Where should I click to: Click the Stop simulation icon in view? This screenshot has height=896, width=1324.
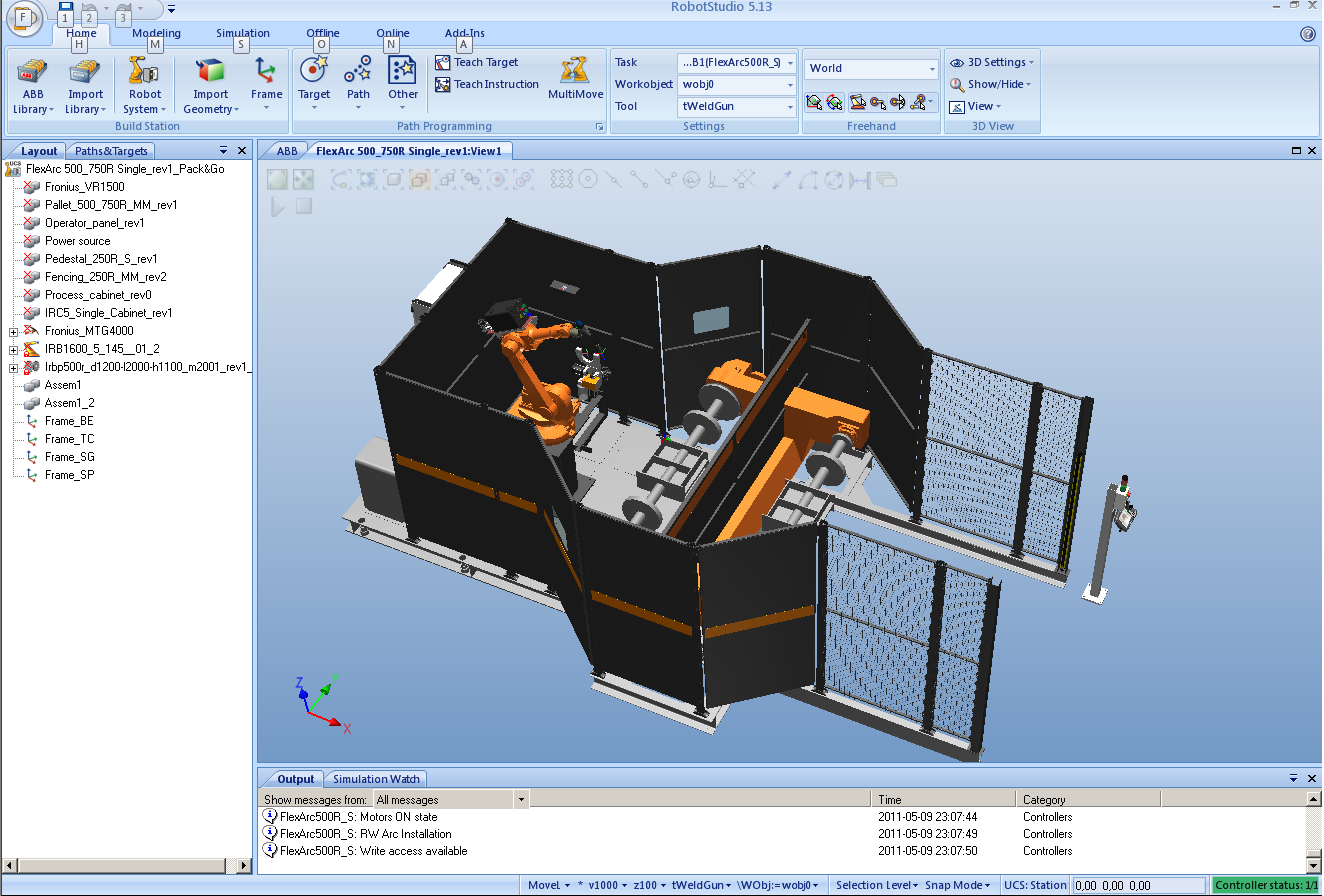[x=304, y=206]
